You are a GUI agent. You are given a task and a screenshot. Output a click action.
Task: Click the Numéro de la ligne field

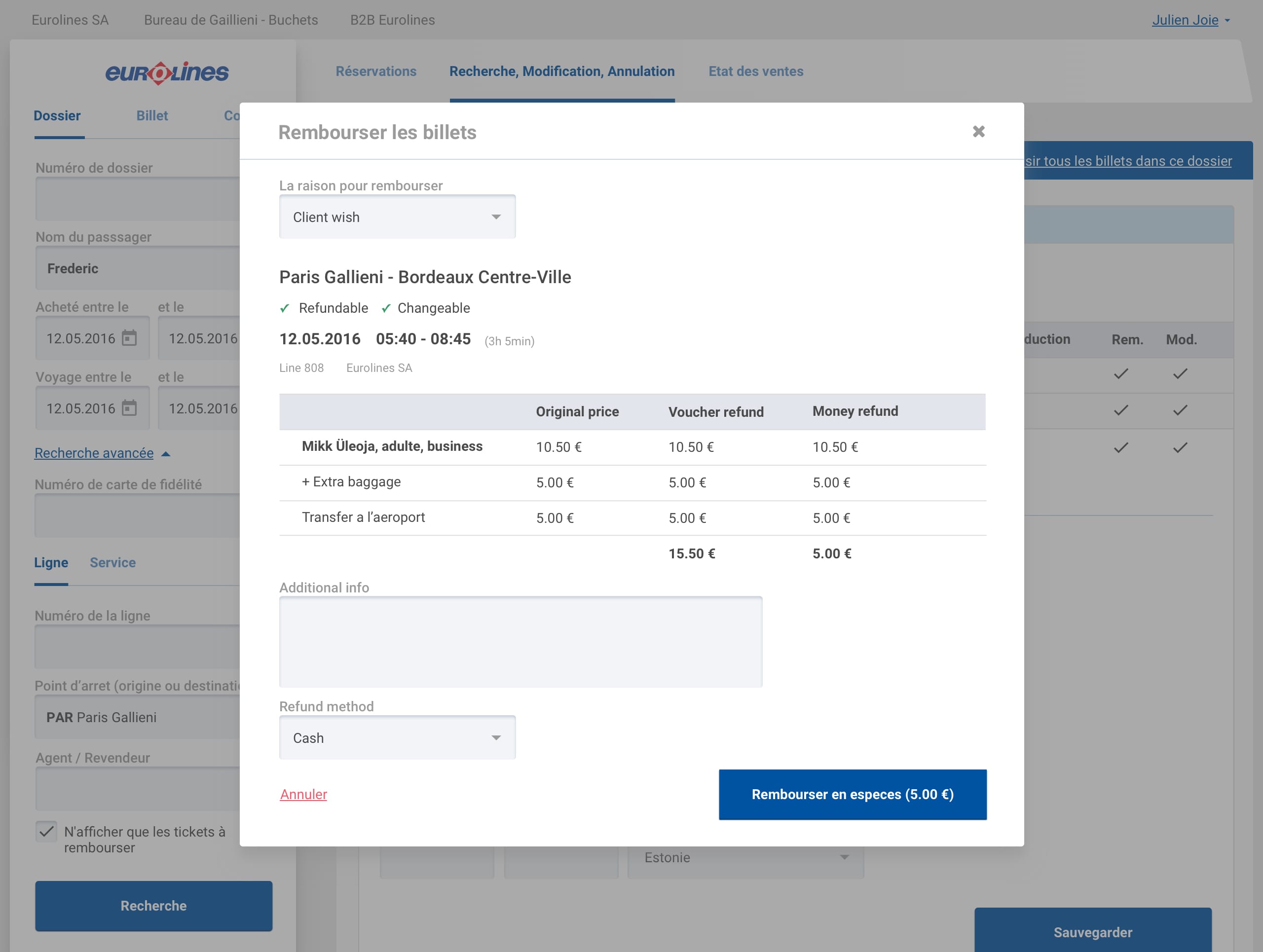(138, 647)
